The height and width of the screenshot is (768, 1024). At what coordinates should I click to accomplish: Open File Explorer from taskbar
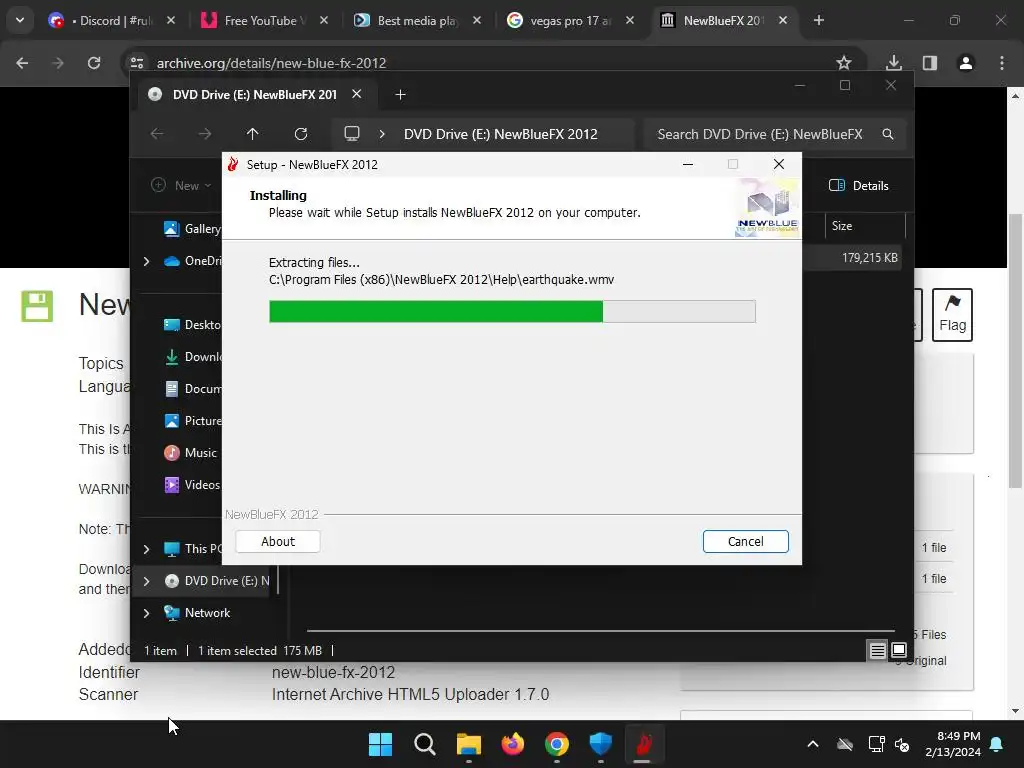click(x=468, y=744)
